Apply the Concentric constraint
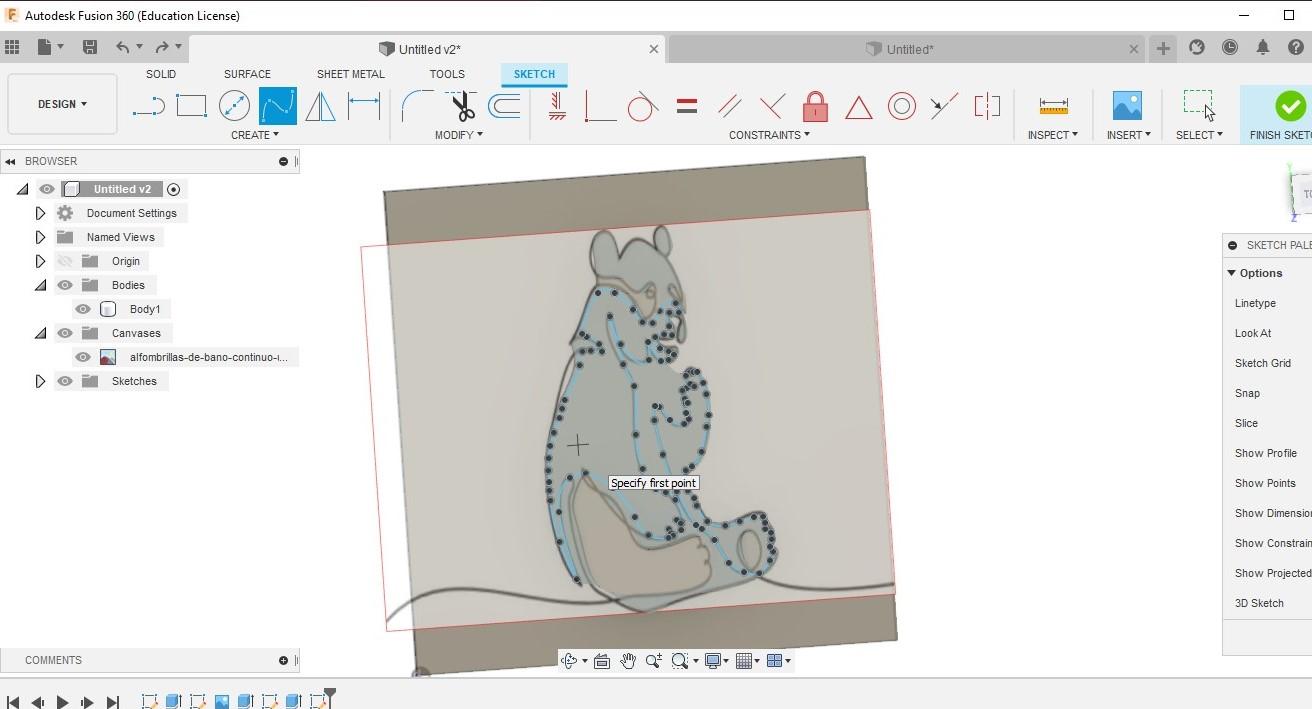The image size is (1312, 709). point(901,106)
